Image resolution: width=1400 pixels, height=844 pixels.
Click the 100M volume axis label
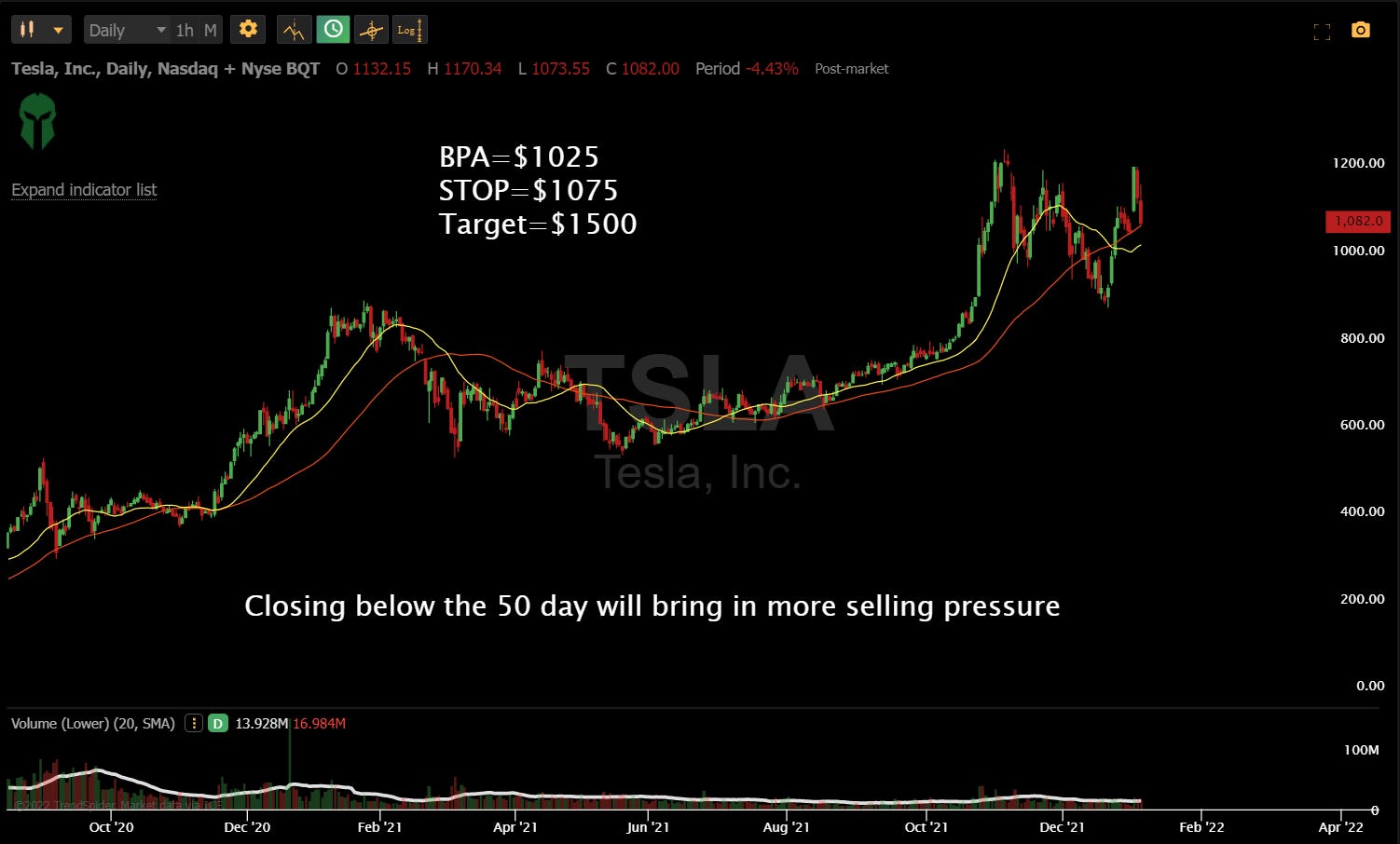pos(1361,750)
